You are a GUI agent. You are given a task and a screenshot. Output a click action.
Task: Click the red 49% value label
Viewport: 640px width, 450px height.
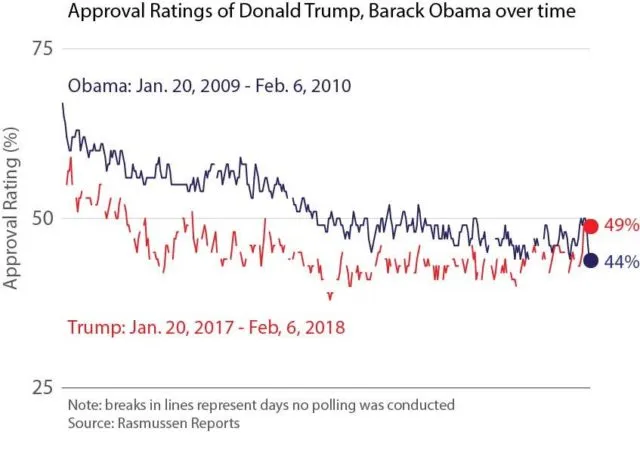pyautogui.click(x=622, y=225)
